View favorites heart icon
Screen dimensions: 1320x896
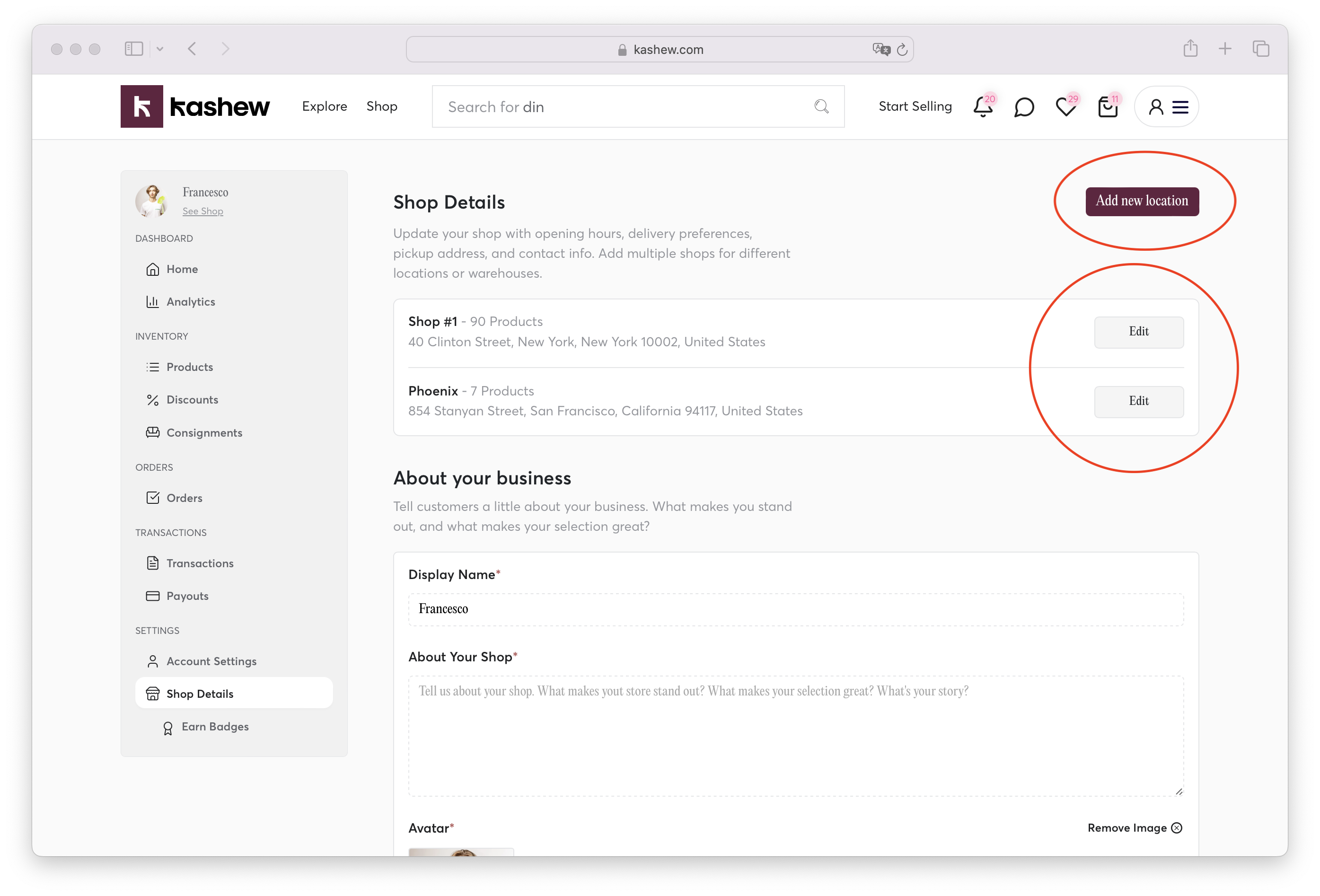pos(1065,107)
